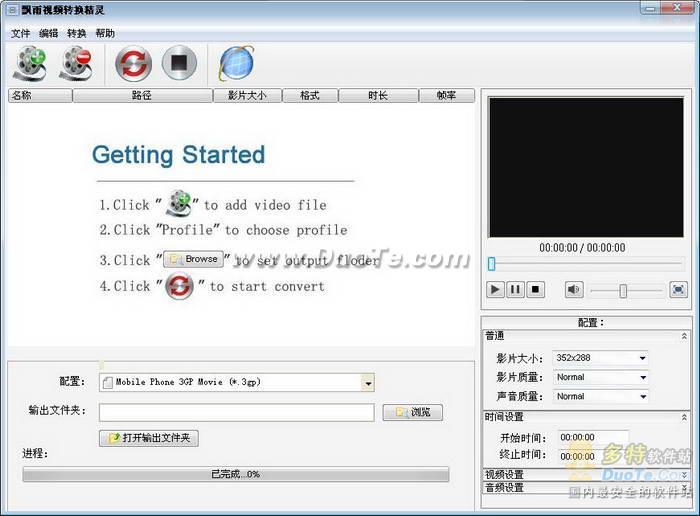Click the remove video file toolbar icon
Image resolution: width=700 pixels, height=516 pixels.
click(x=75, y=64)
